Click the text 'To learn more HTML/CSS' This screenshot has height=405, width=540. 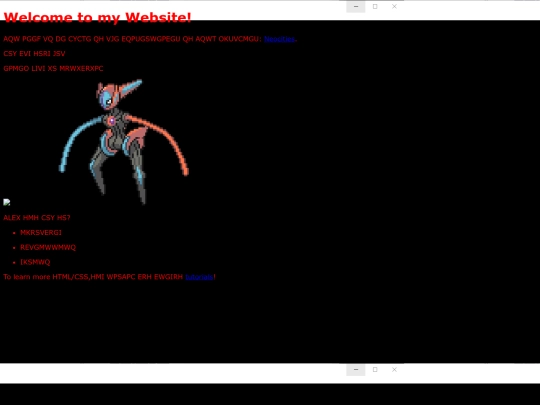tap(46, 277)
